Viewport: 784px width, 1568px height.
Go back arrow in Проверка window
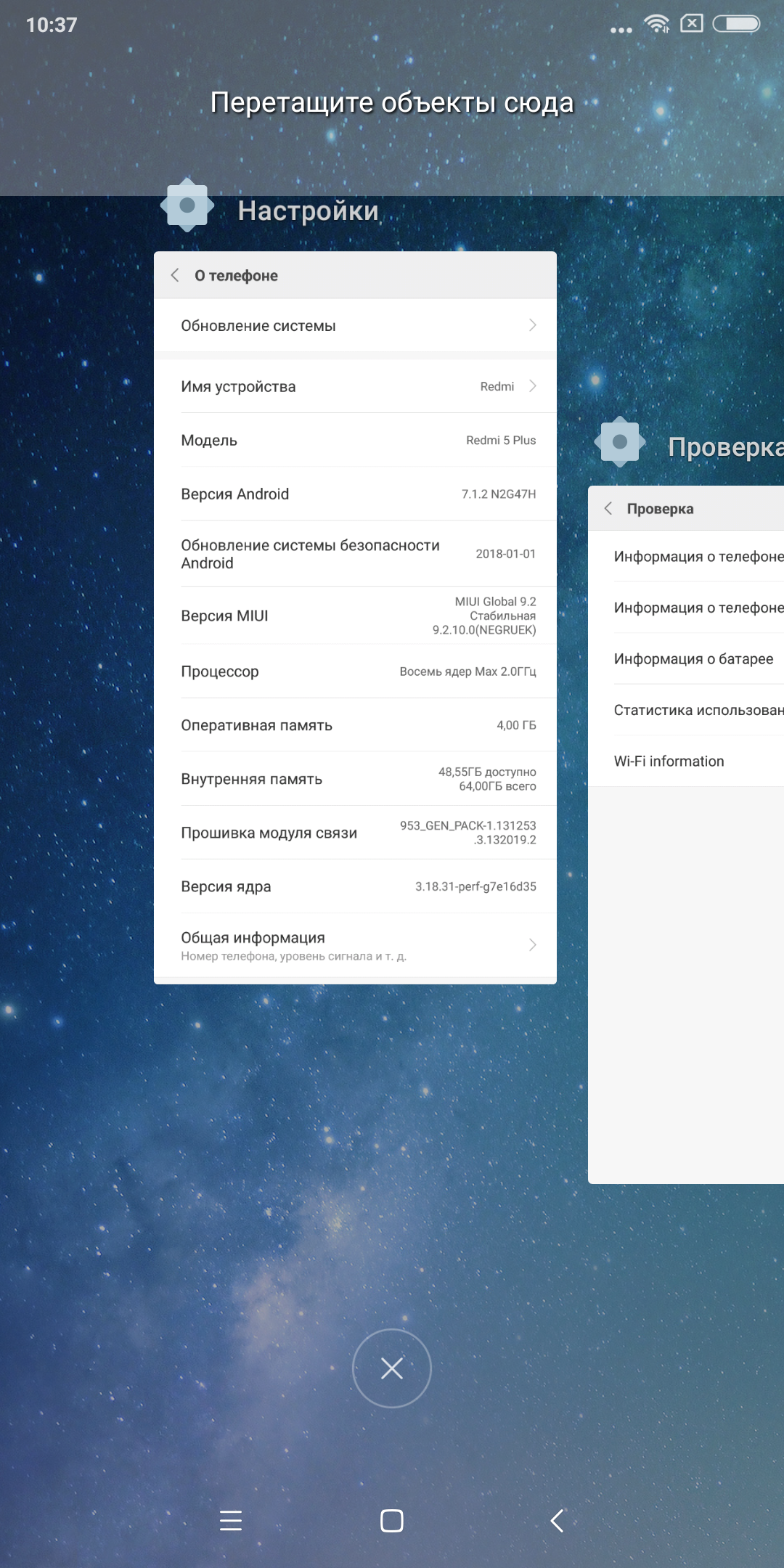click(x=608, y=508)
